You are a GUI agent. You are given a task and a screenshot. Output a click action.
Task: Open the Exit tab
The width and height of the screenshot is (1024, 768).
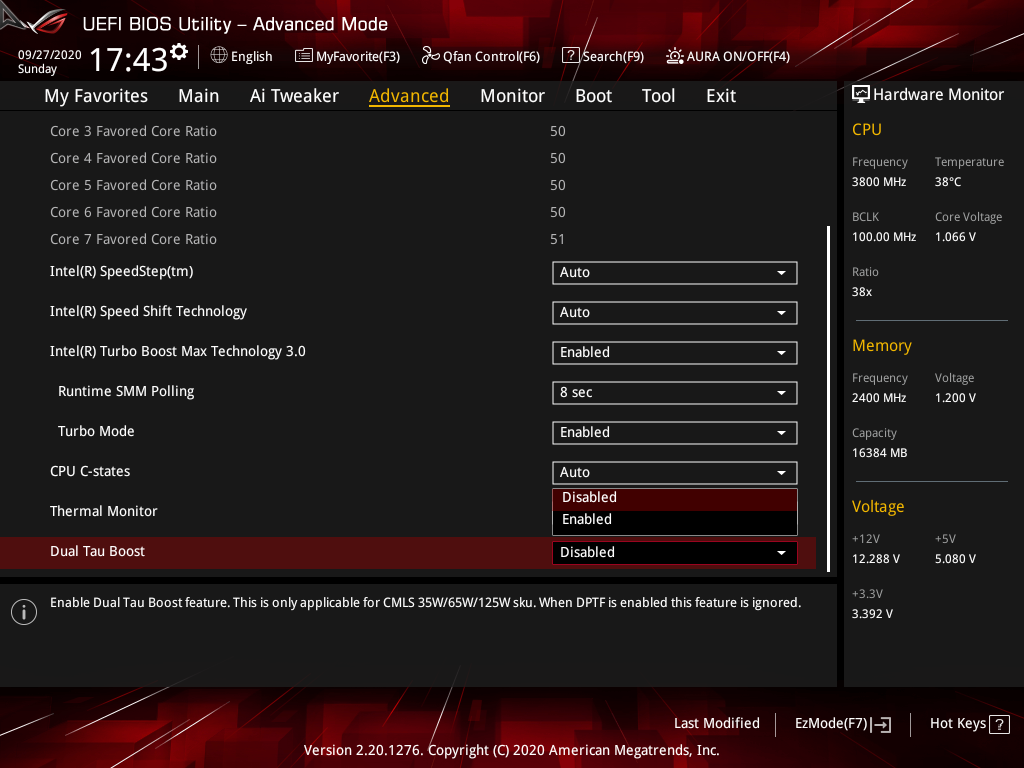(x=721, y=96)
